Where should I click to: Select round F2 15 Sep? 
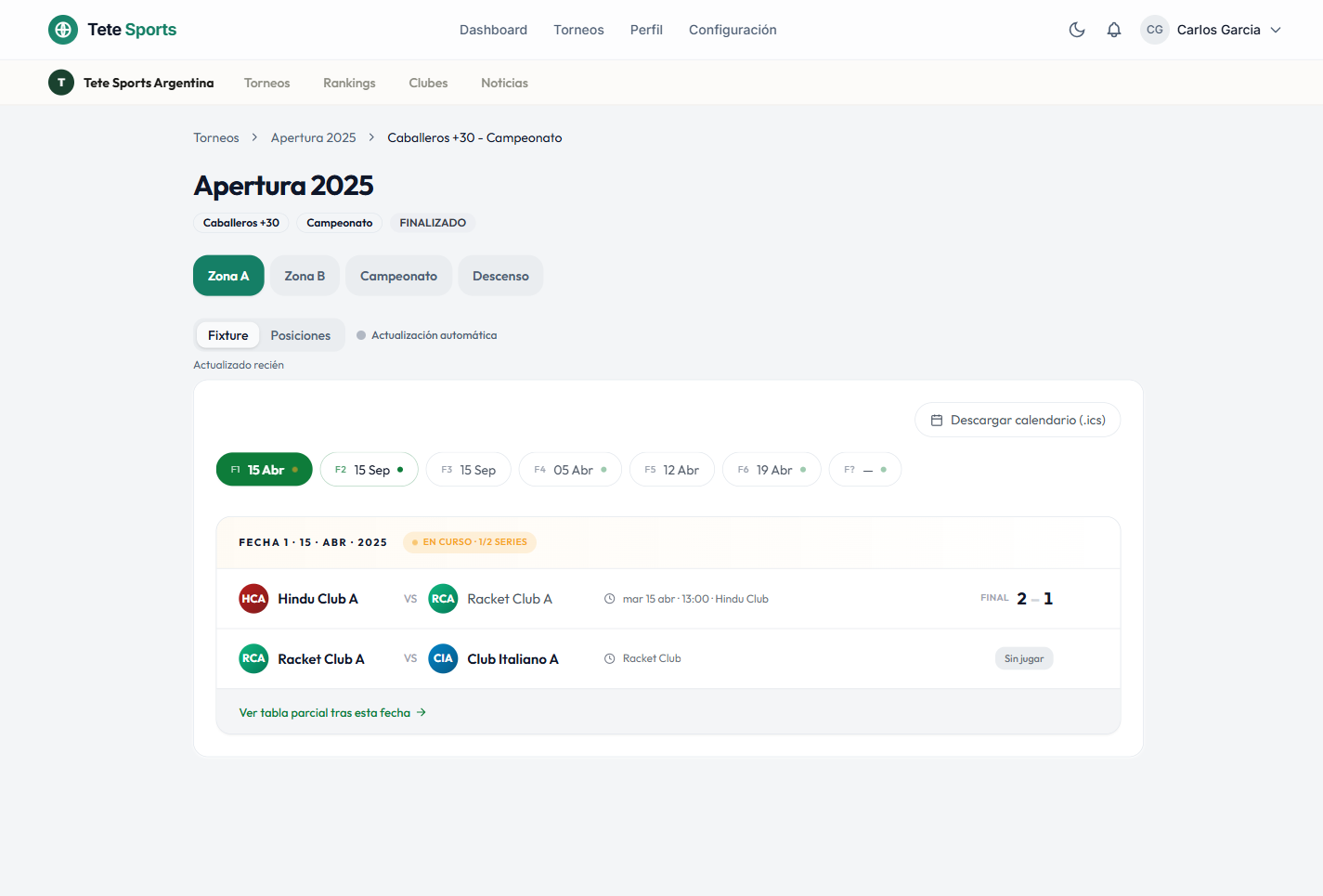(370, 470)
